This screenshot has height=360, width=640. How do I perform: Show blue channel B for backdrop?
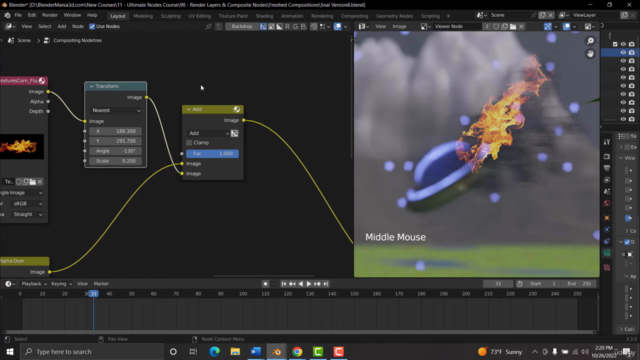[303, 27]
